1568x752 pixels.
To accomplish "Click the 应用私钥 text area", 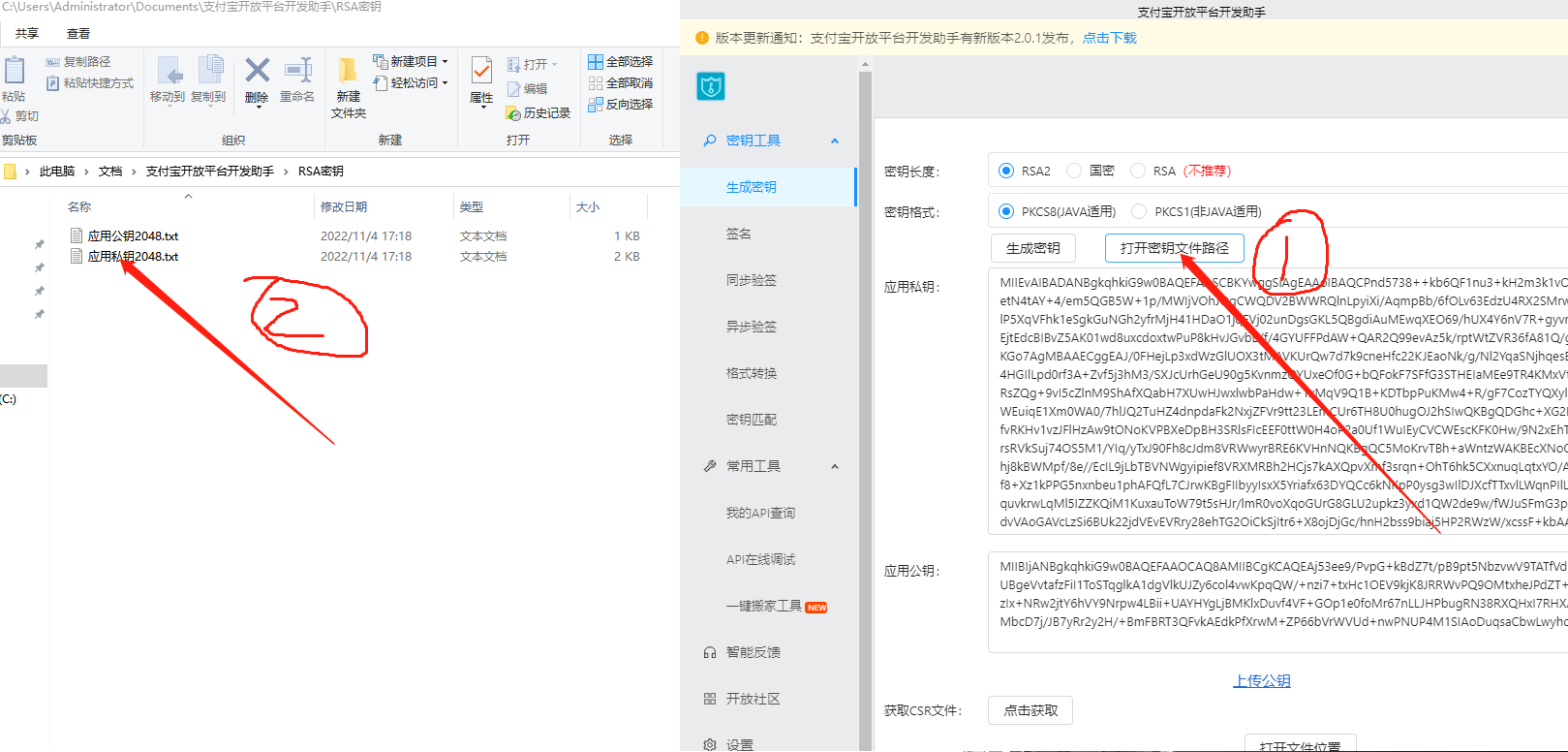I will [x=1278, y=402].
